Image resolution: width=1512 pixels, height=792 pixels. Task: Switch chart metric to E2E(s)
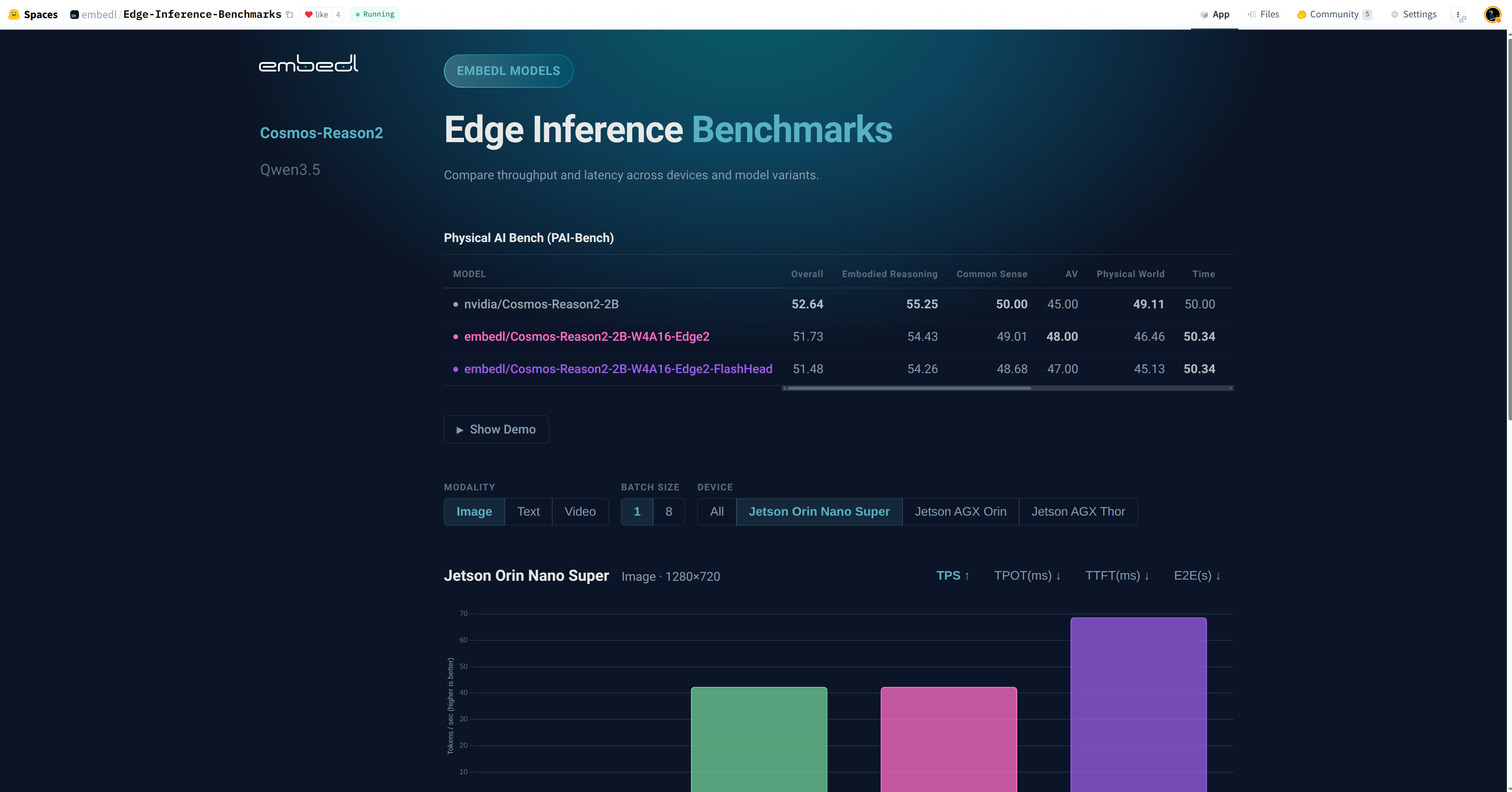click(x=1197, y=576)
